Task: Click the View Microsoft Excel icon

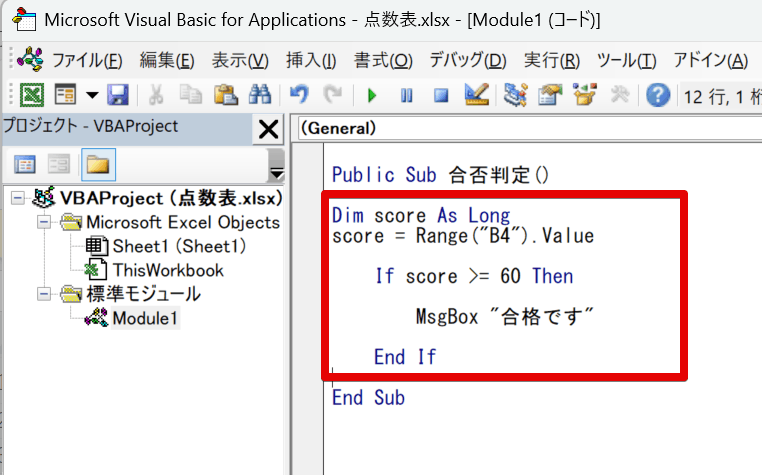Action: point(33,95)
